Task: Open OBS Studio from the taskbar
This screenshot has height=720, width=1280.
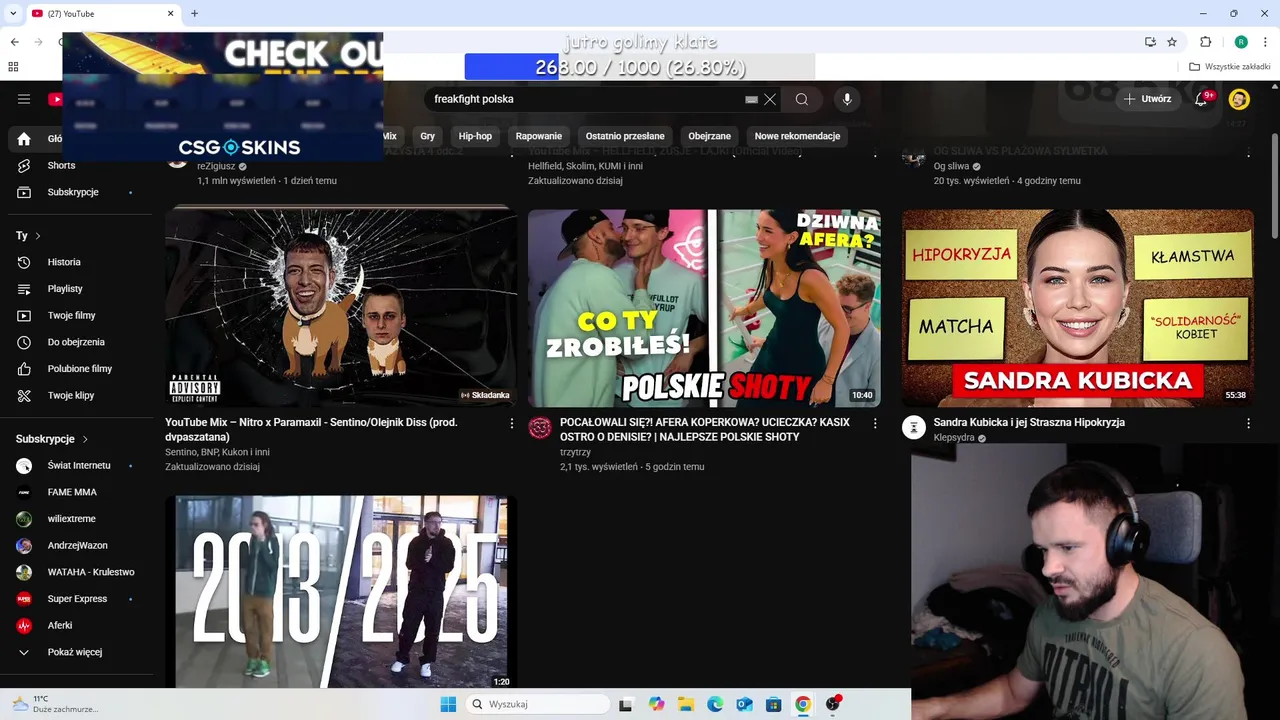Action: tap(832, 704)
